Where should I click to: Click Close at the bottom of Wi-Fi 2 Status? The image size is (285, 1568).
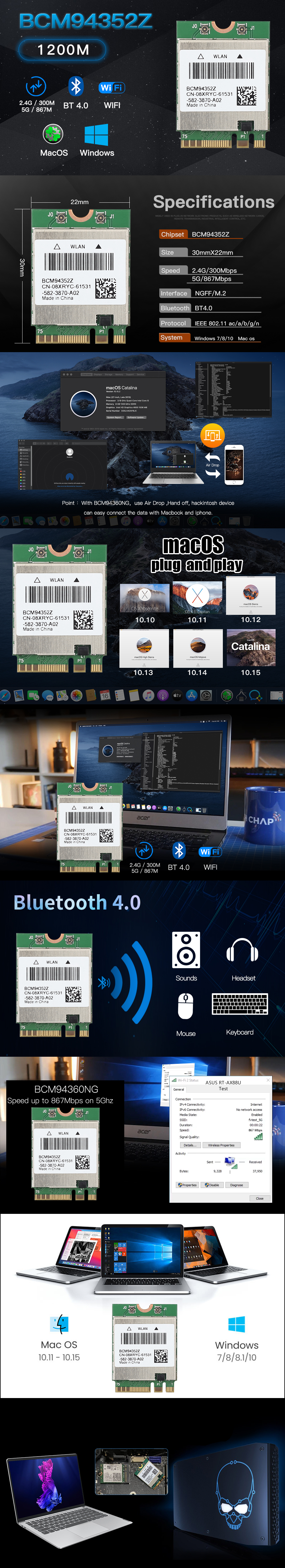(259, 1198)
